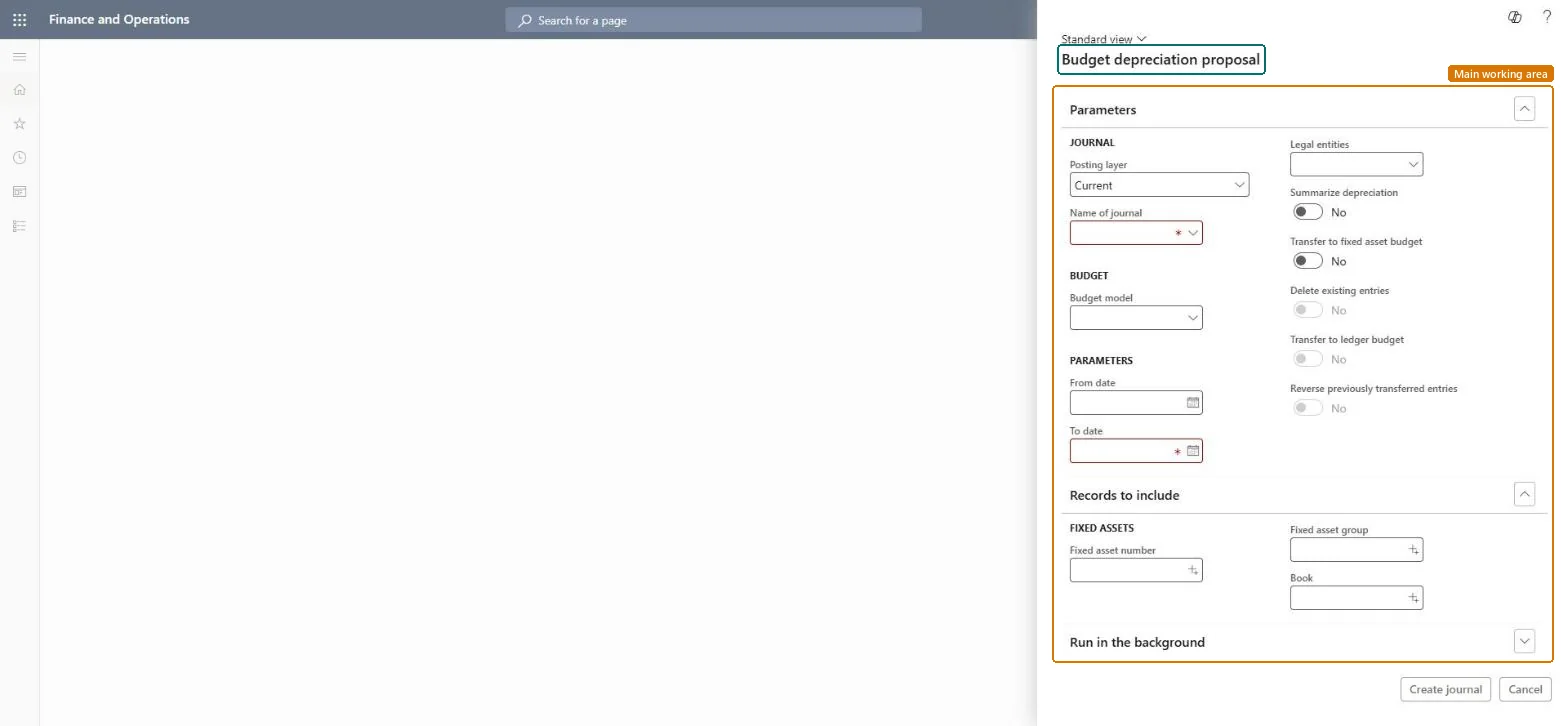Viewport: 1568px width, 726px height.
Task: Open Favorites star icon in sidebar
Action: coord(19,124)
